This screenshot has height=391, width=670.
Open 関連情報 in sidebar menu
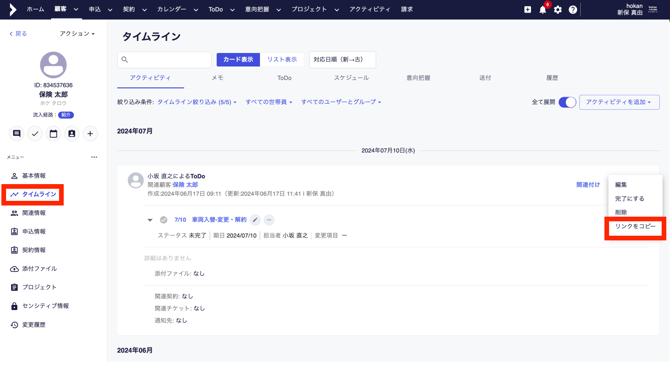coord(34,213)
